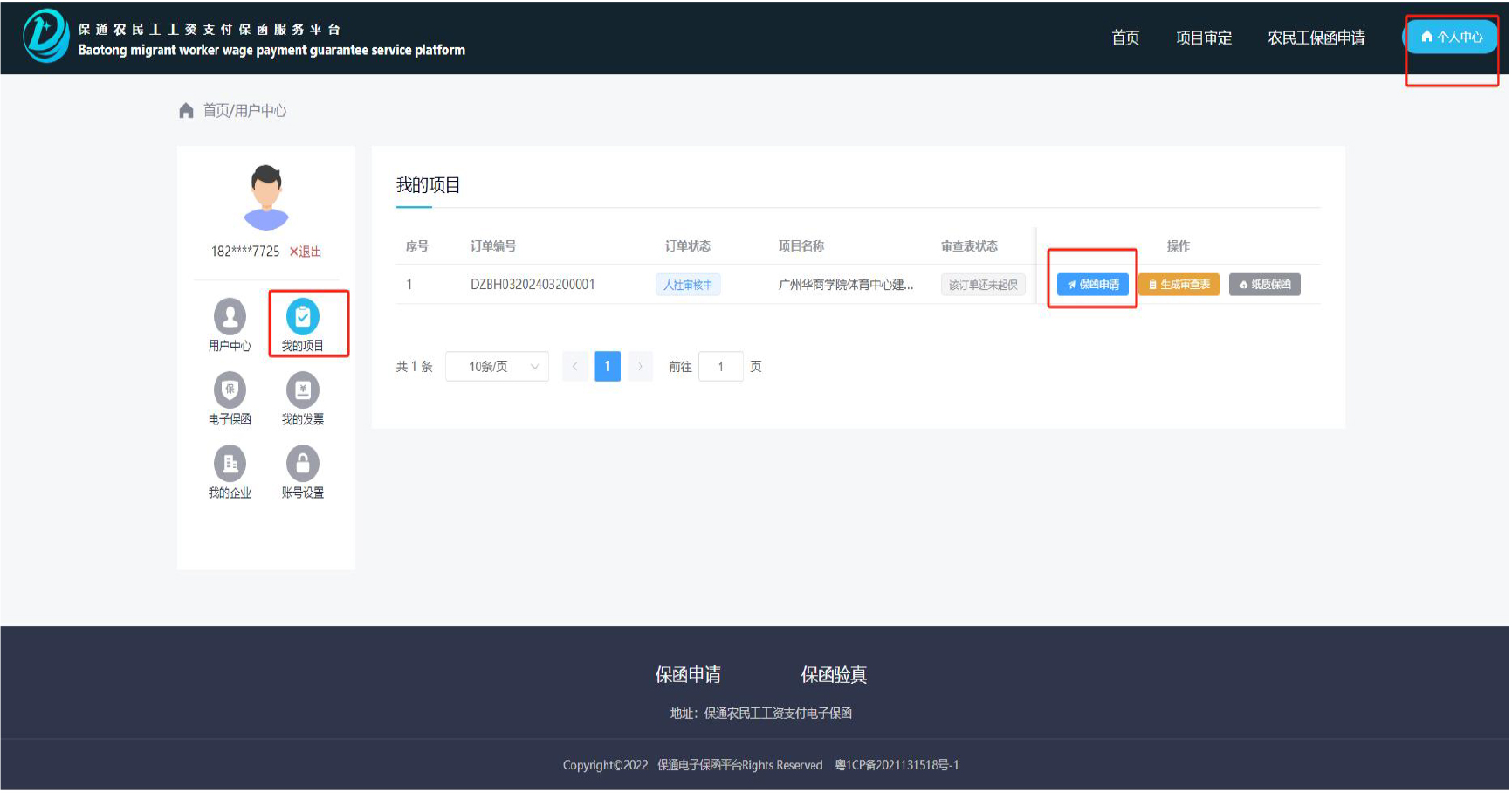Expand the 10条/页 page size dropdown
This screenshot has height=793, width=1512.
tap(497, 367)
